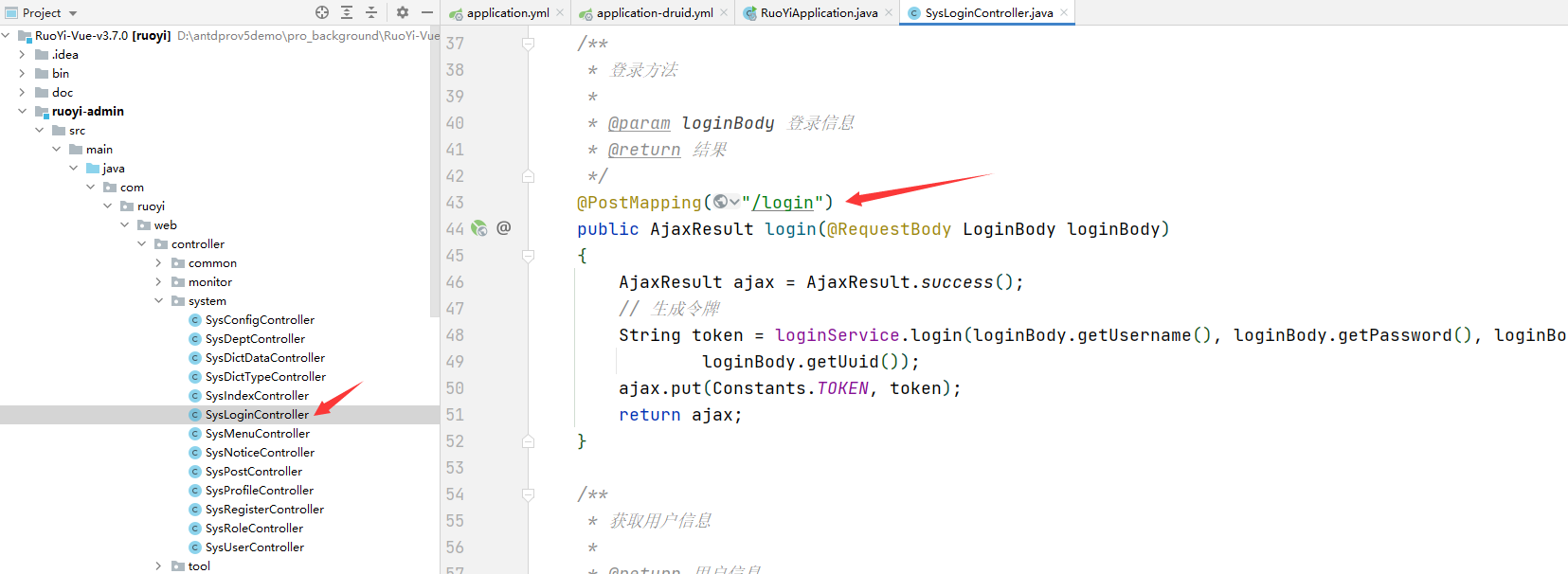The height and width of the screenshot is (574, 1568).
Task: Click the Expand All icon in Project toolbar
Action: pos(347,12)
